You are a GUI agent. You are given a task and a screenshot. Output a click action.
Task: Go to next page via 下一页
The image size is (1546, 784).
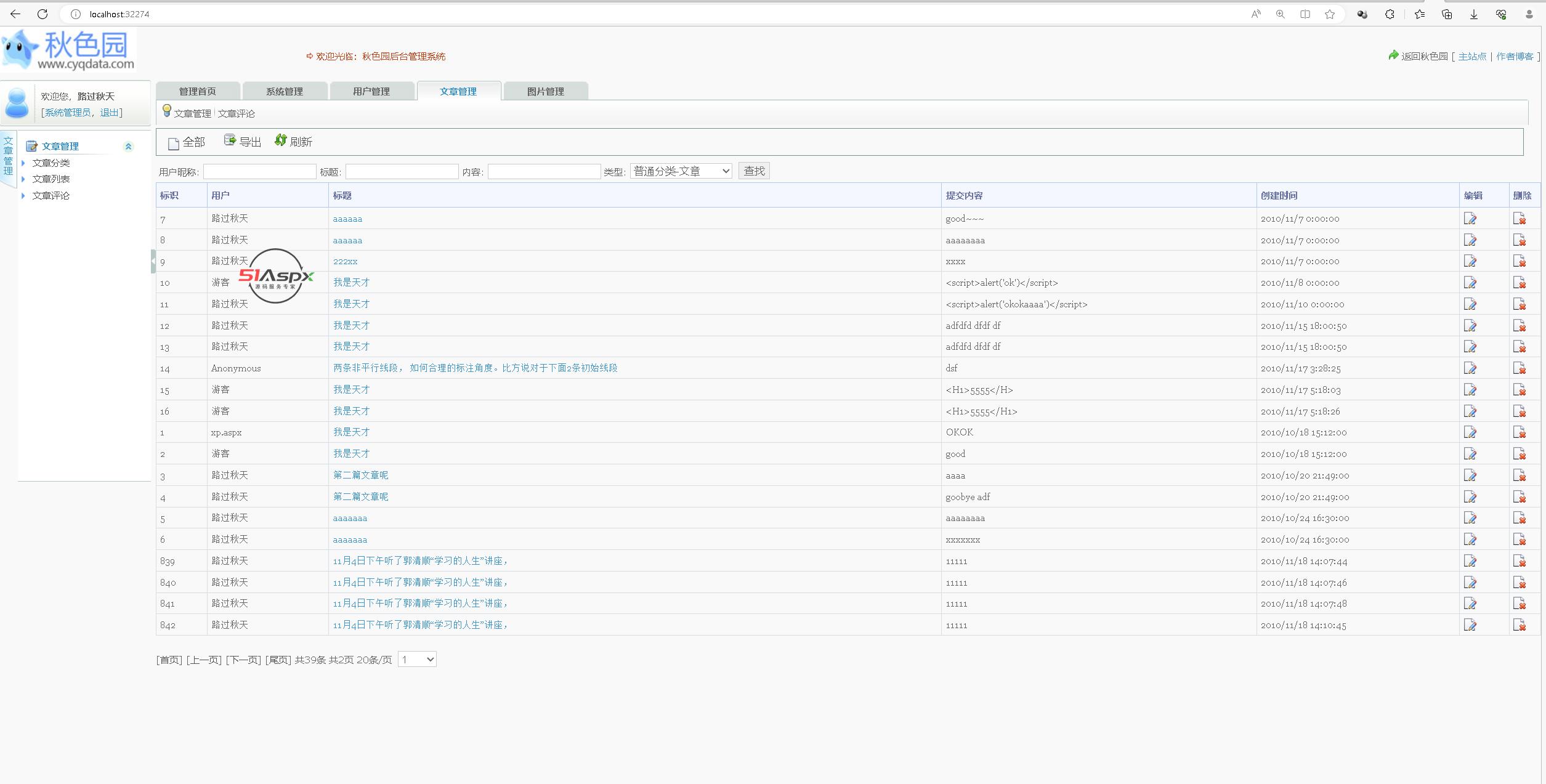(x=243, y=660)
